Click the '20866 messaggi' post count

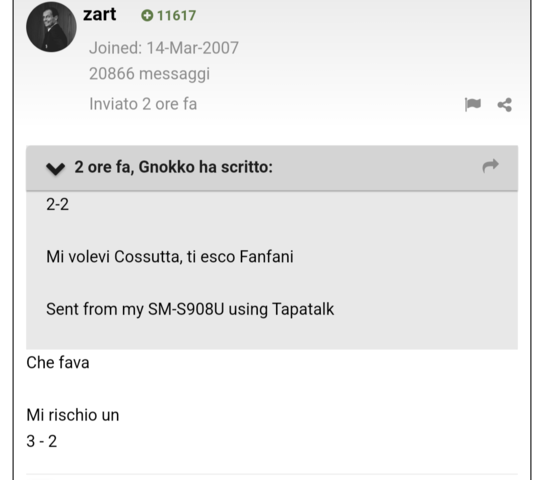click(x=149, y=74)
